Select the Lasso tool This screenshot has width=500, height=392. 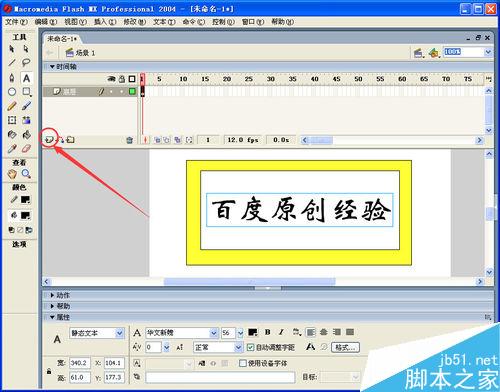(x=26, y=62)
